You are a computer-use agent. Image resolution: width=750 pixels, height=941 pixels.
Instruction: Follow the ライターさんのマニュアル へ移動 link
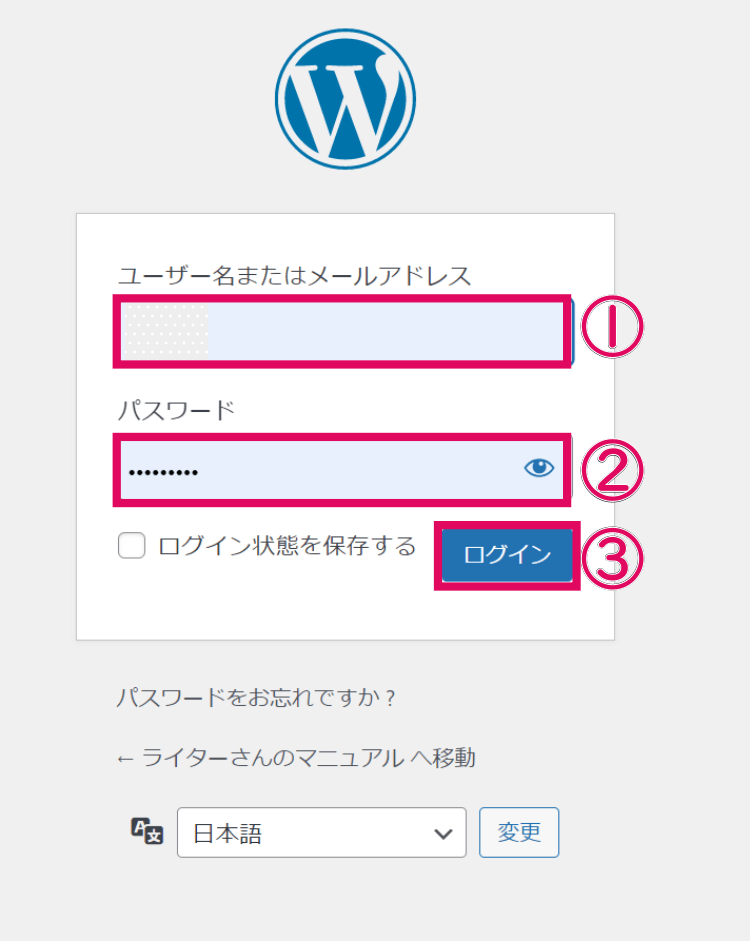[x=305, y=758]
